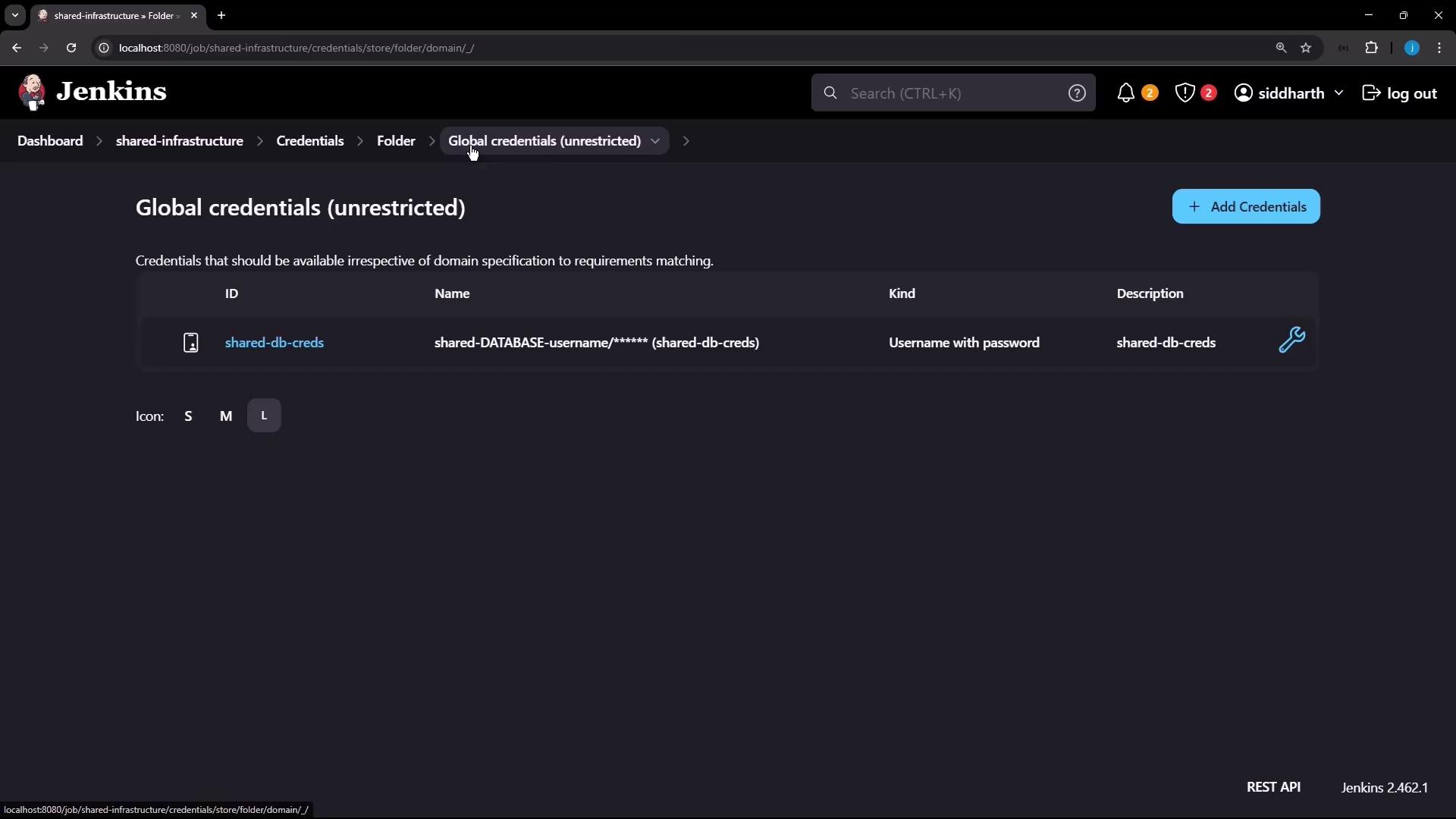Click Add Credentials button

click(x=1246, y=206)
